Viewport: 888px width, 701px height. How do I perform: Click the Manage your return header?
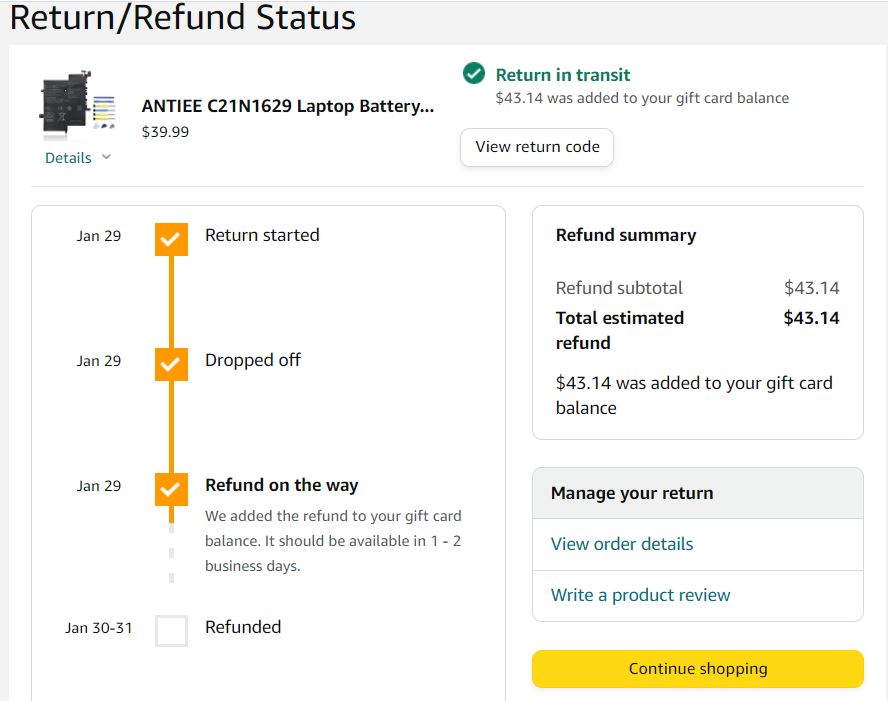pyautogui.click(x=632, y=493)
